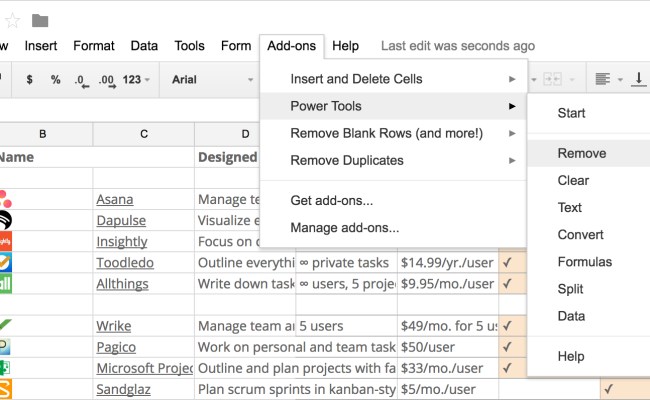The height and width of the screenshot is (400, 650).
Task: Click the Asana logo image
Action: pyautogui.click(x=5, y=199)
